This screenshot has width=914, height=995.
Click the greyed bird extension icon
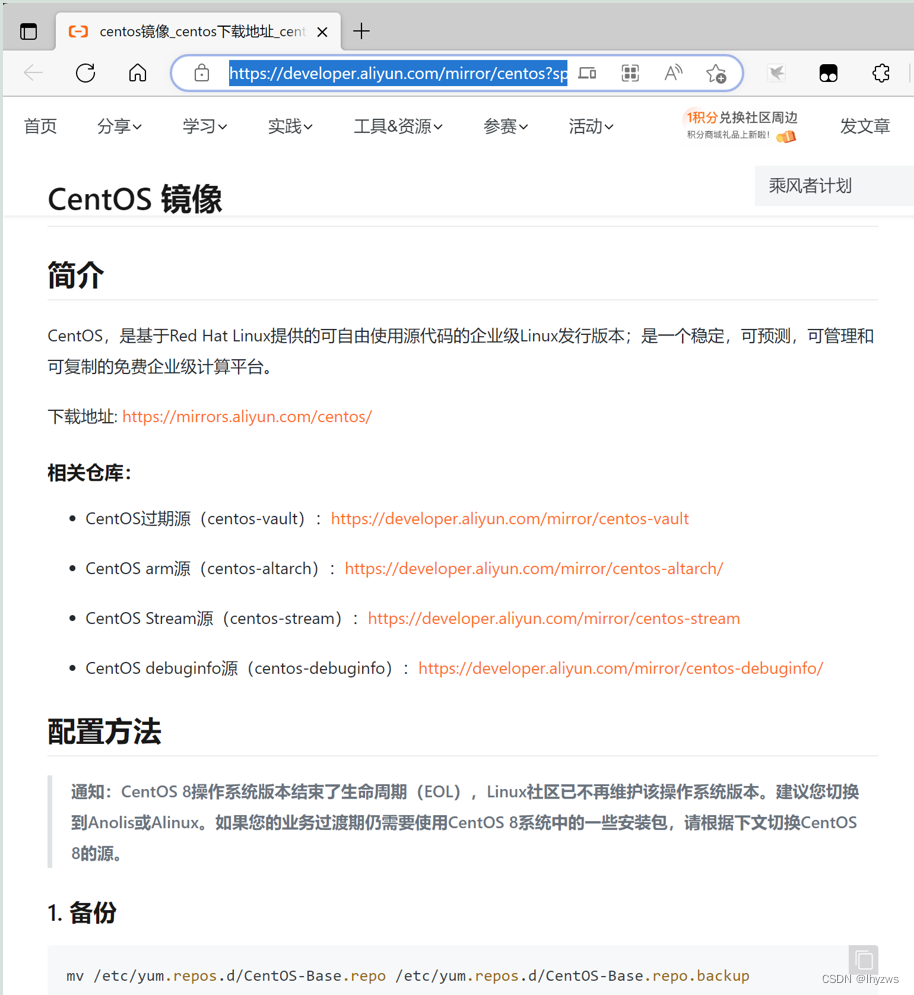(776, 74)
